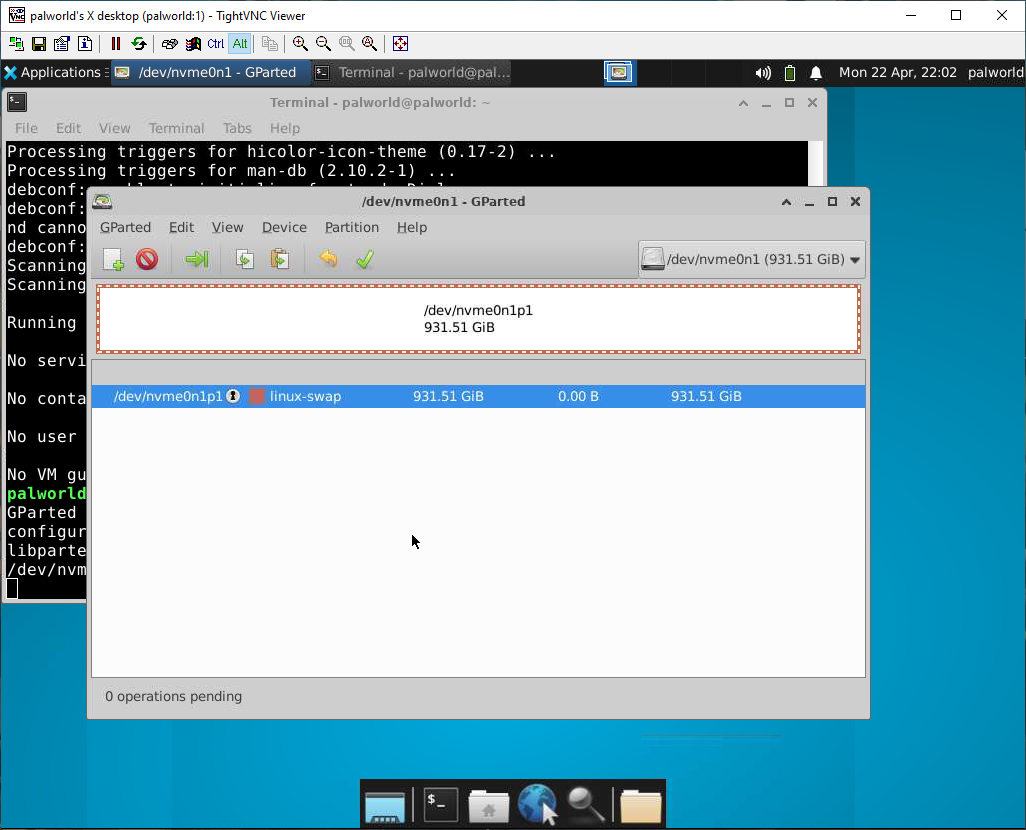This screenshot has height=830, width=1026.
Task: Click the Undo last operation icon
Action: (x=328, y=259)
